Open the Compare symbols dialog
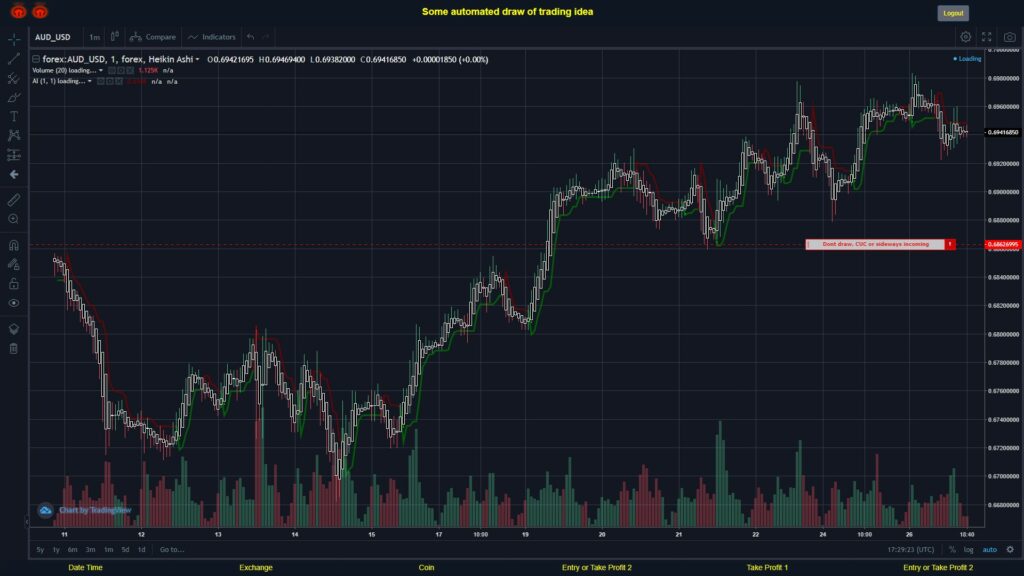1024x576 pixels. coord(153,37)
